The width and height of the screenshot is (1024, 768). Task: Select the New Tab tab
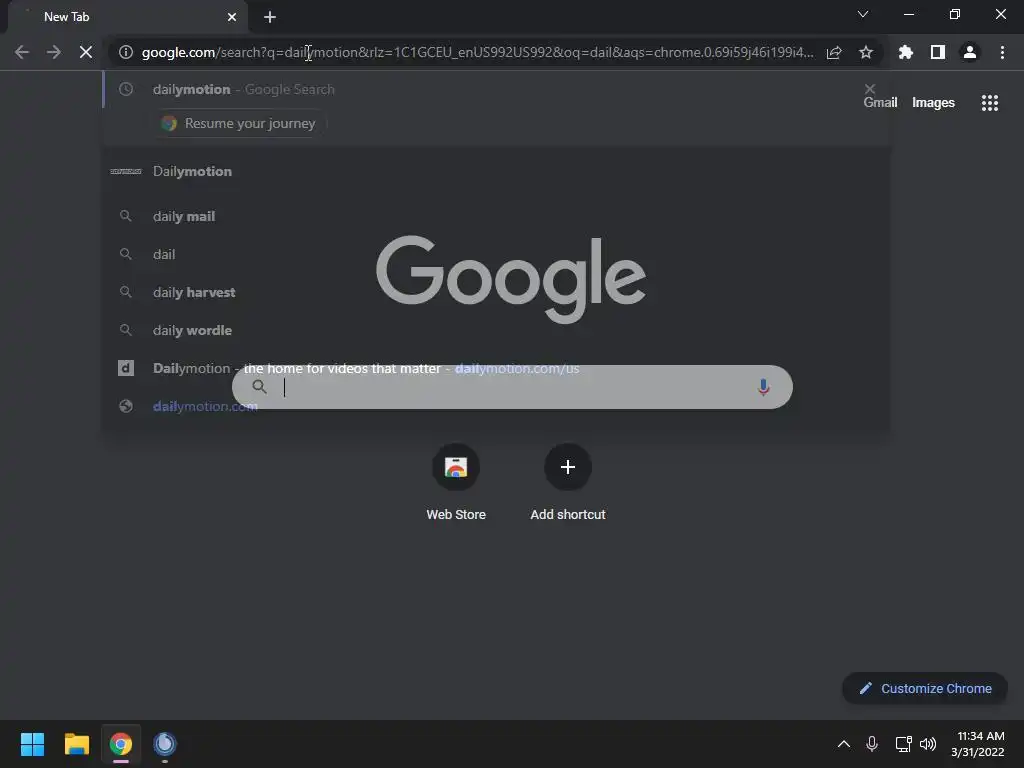point(127,17)
